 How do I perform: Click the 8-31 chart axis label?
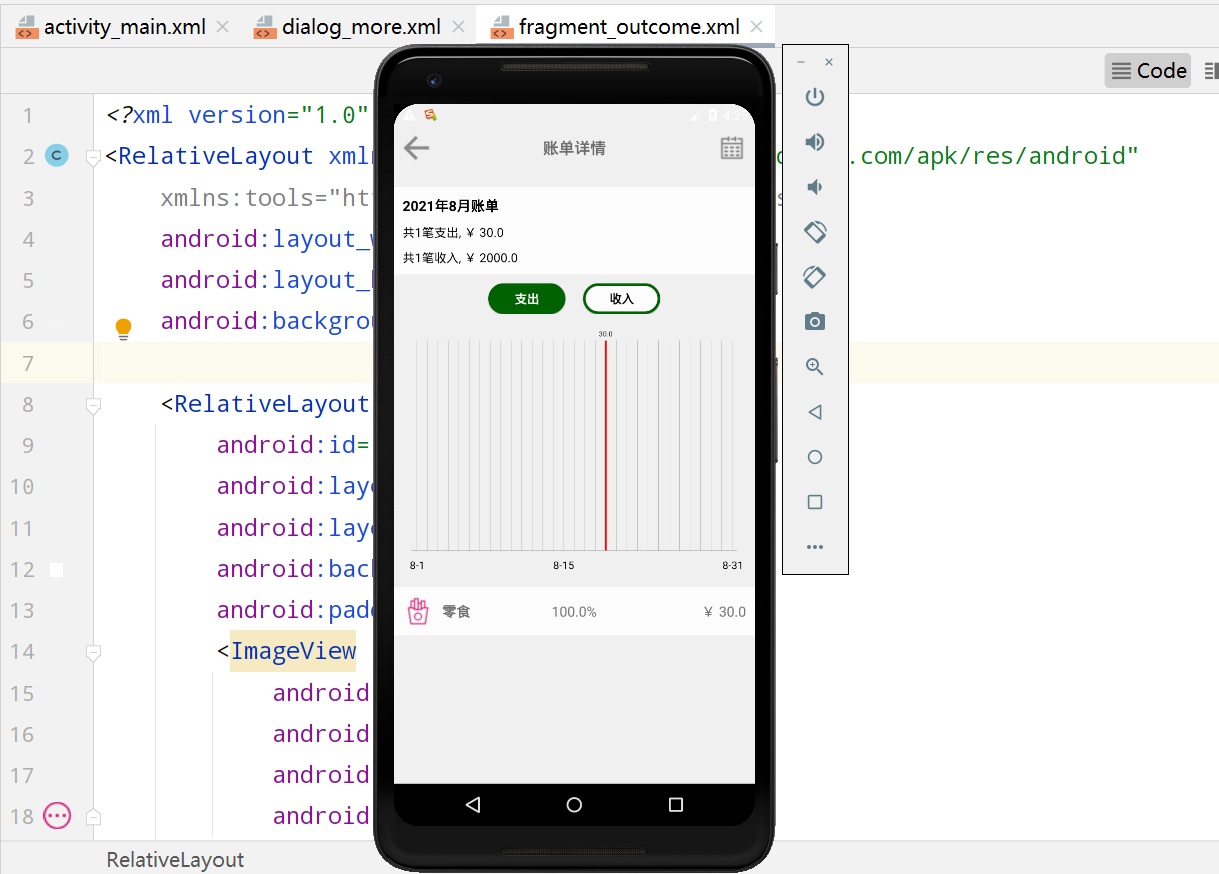click(x=732, y=566)
